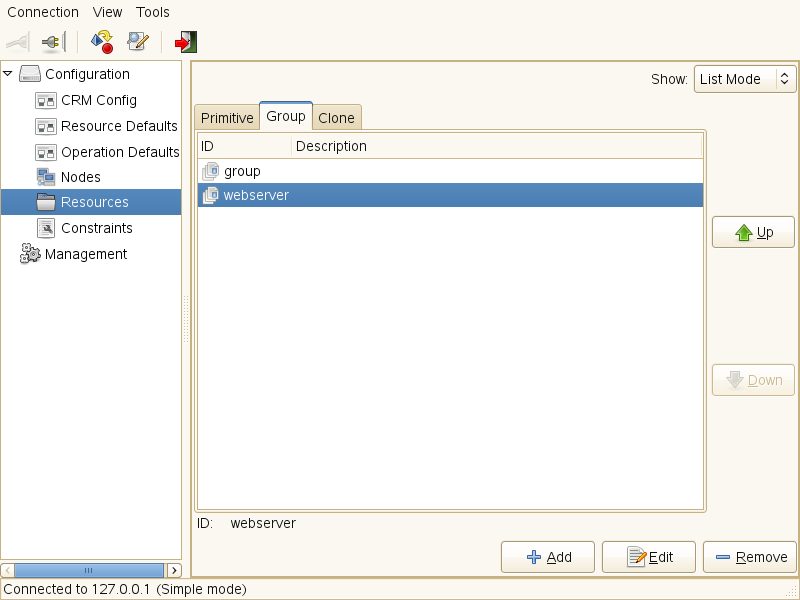
Task: Click the icon beside webserver row
Action: 210,195
